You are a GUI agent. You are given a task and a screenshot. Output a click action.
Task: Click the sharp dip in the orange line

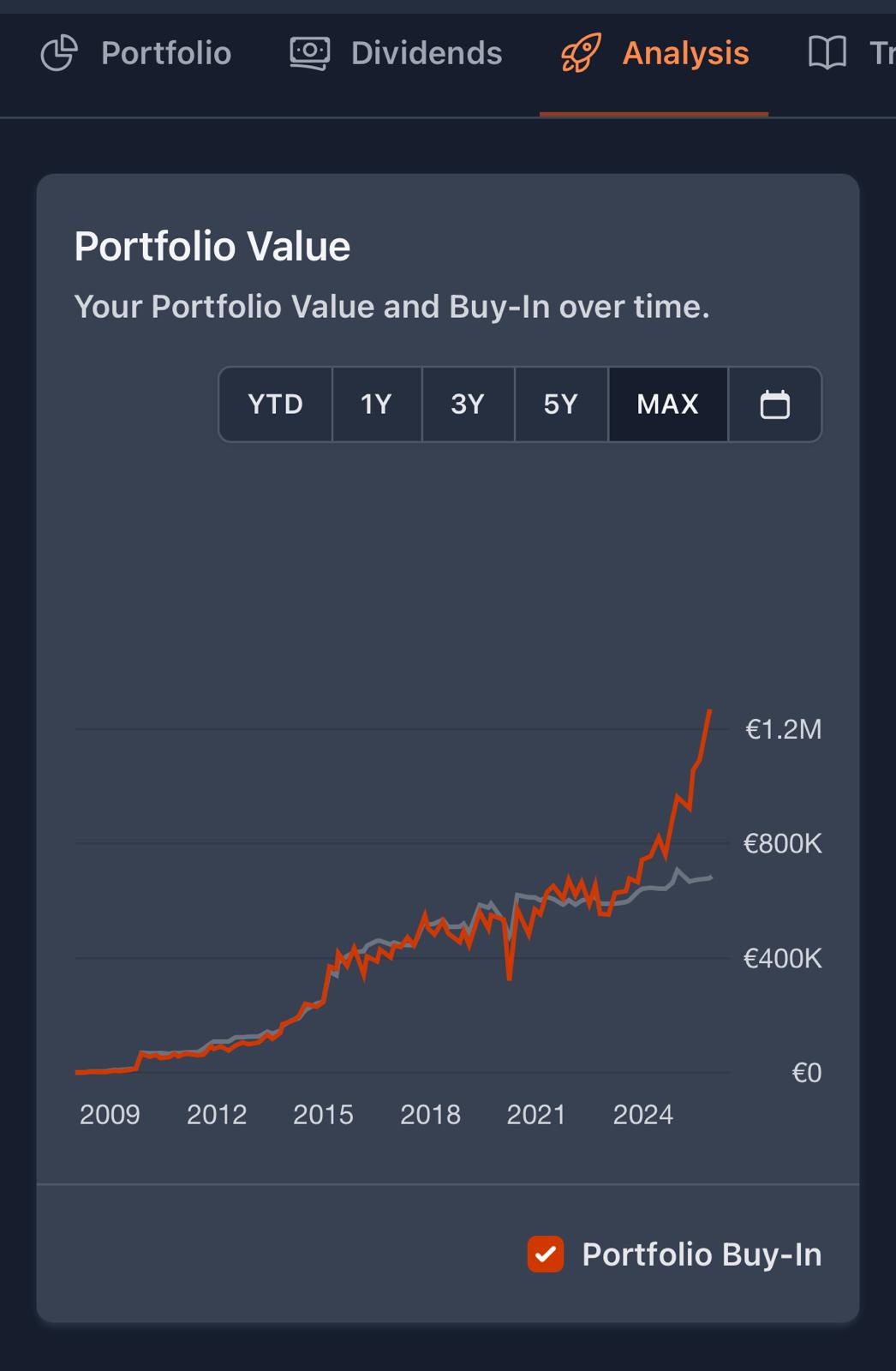point(510,978)
